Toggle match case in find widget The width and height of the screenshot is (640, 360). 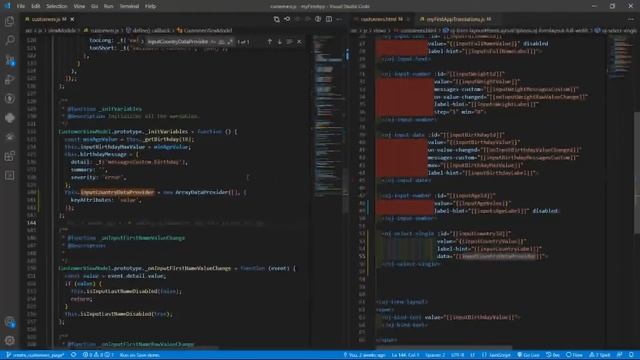[x=214, y=42]
